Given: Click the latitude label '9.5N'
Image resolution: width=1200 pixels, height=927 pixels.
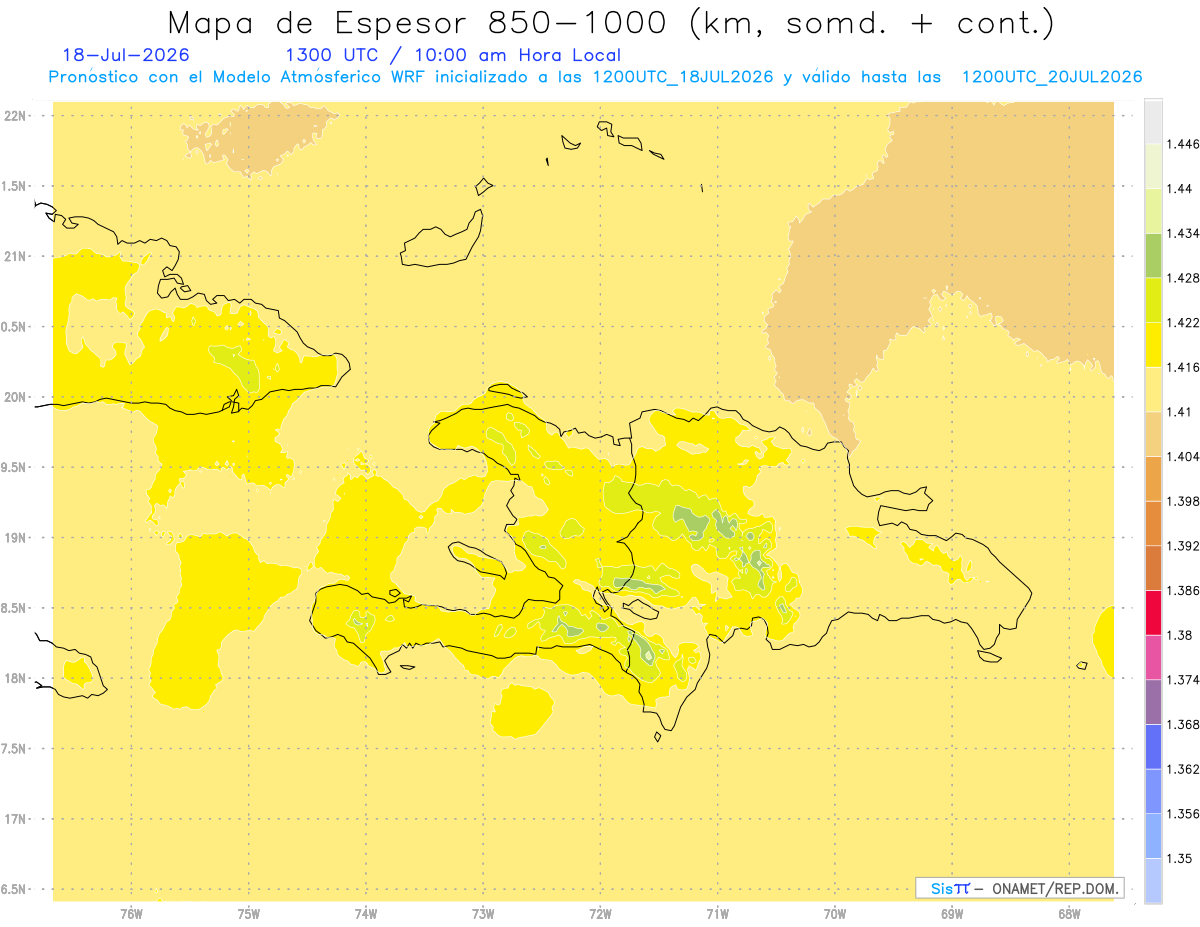Looking at the screenshot, I should (14, 467).
